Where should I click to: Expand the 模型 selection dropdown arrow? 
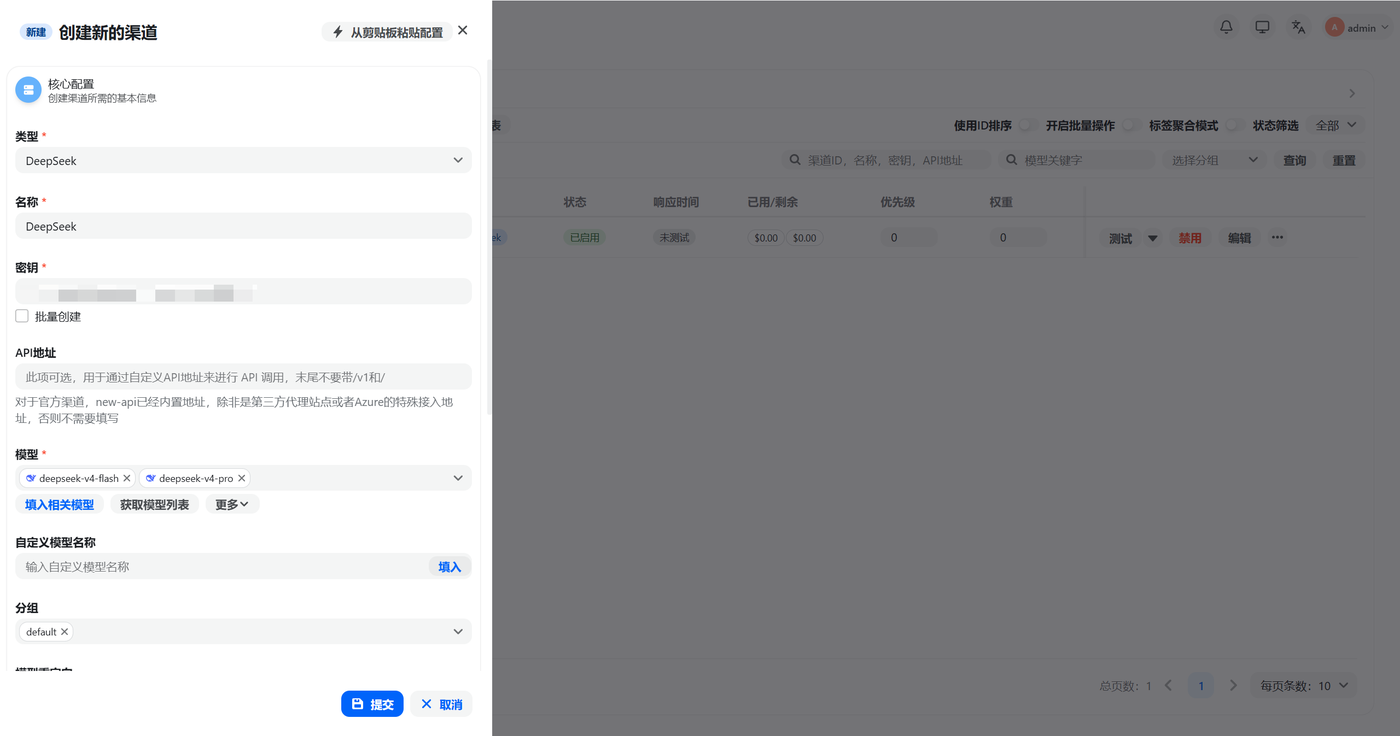click(458, 478)
